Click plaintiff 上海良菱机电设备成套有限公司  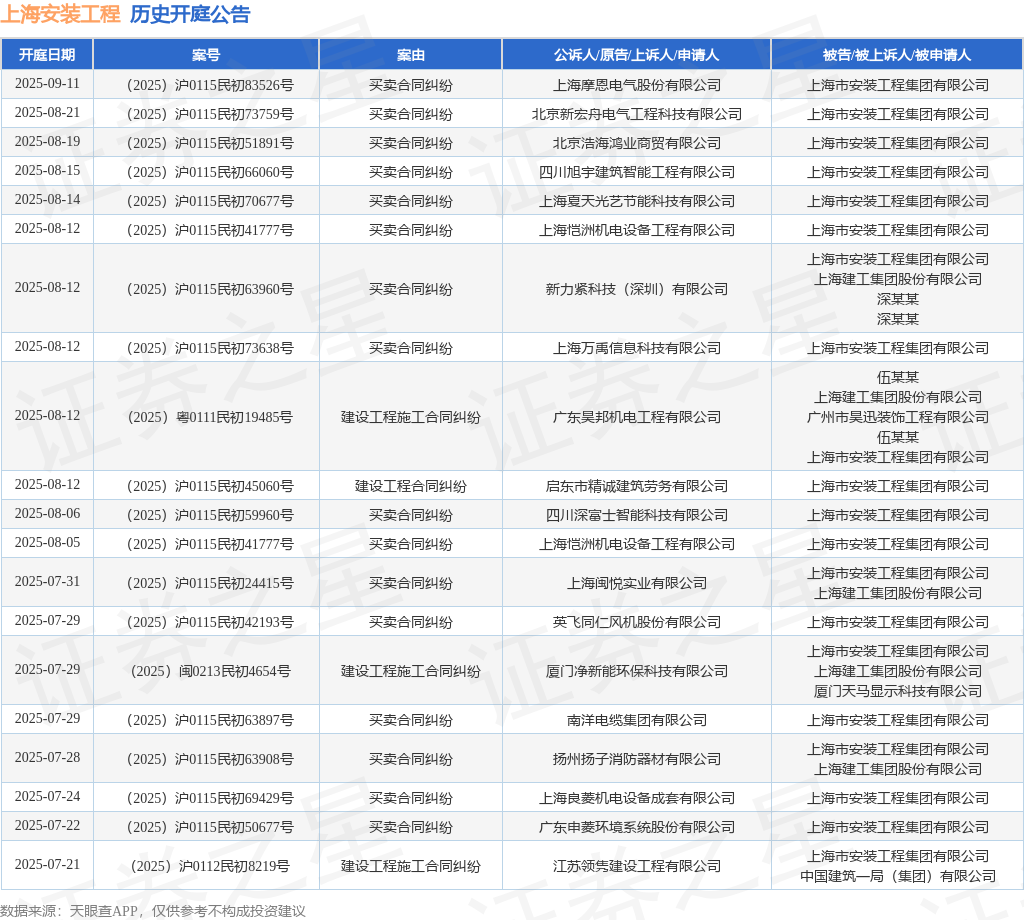click(637, 799)
